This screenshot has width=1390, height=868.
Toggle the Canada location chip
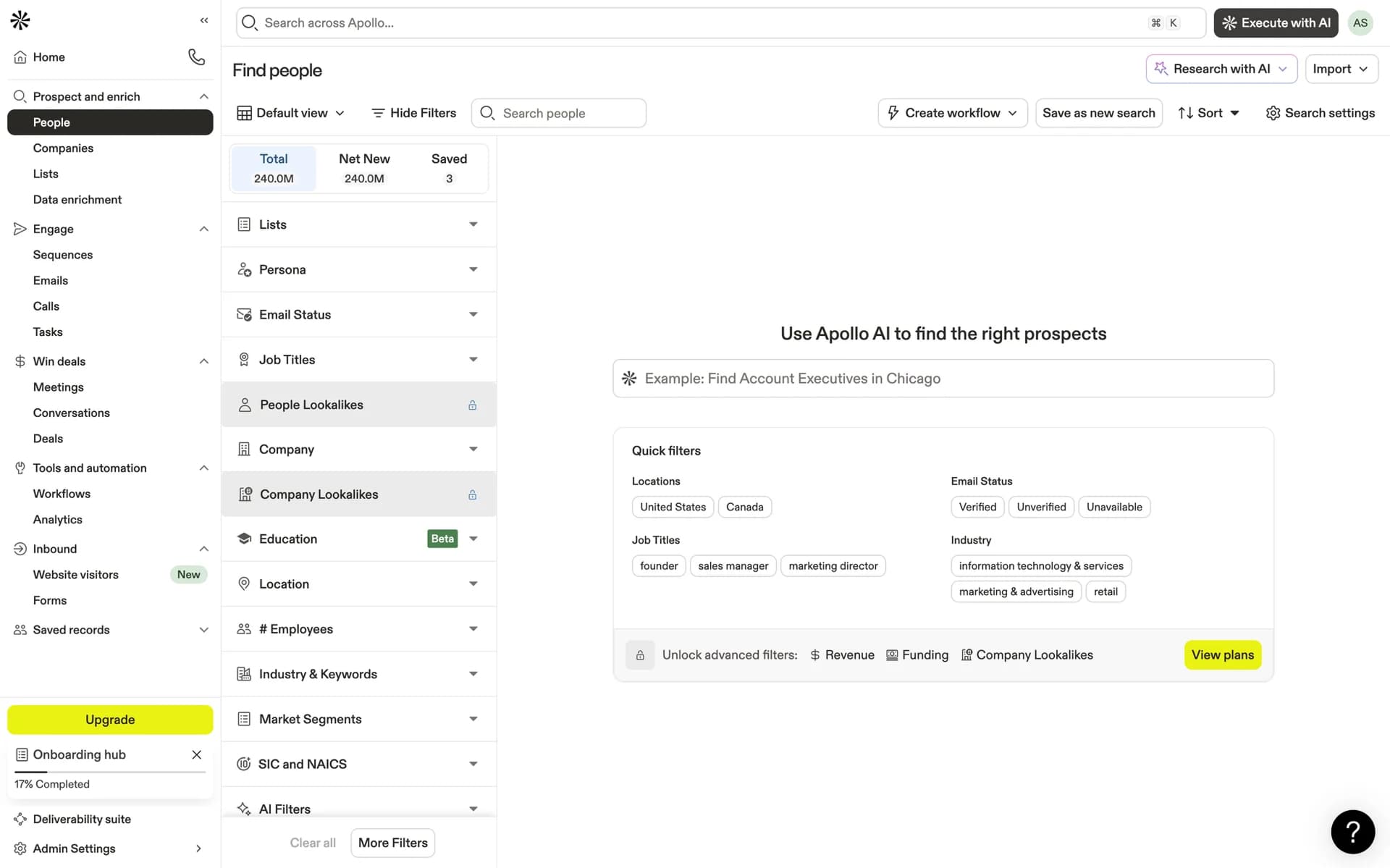(744, 507)
